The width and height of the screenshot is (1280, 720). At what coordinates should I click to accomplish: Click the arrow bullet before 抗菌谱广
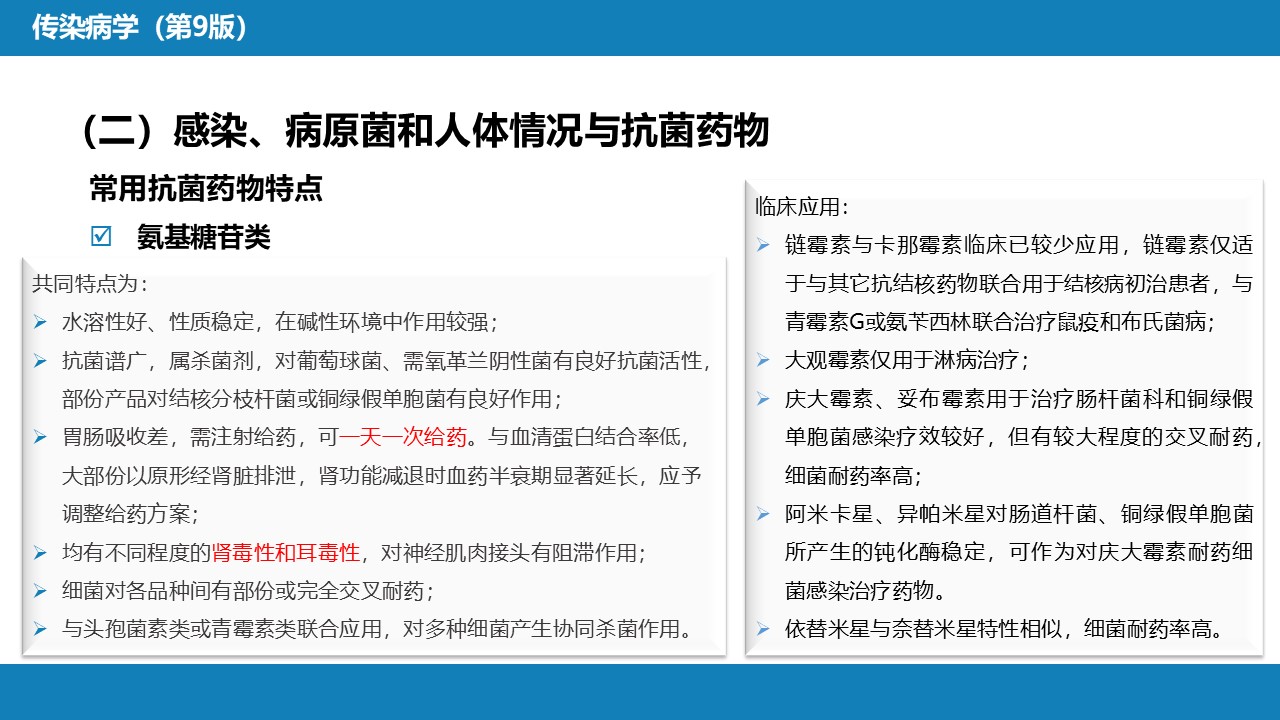click(x=40, y=361)
